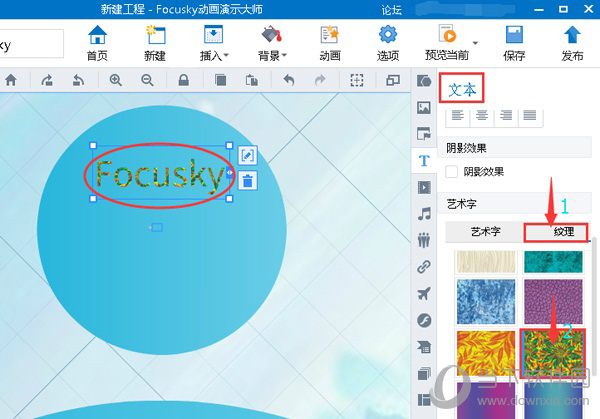The width and height of the screenshot is (600, 419).
Task: Open the slides stack icon in sidebar
Action: (424, 373)
